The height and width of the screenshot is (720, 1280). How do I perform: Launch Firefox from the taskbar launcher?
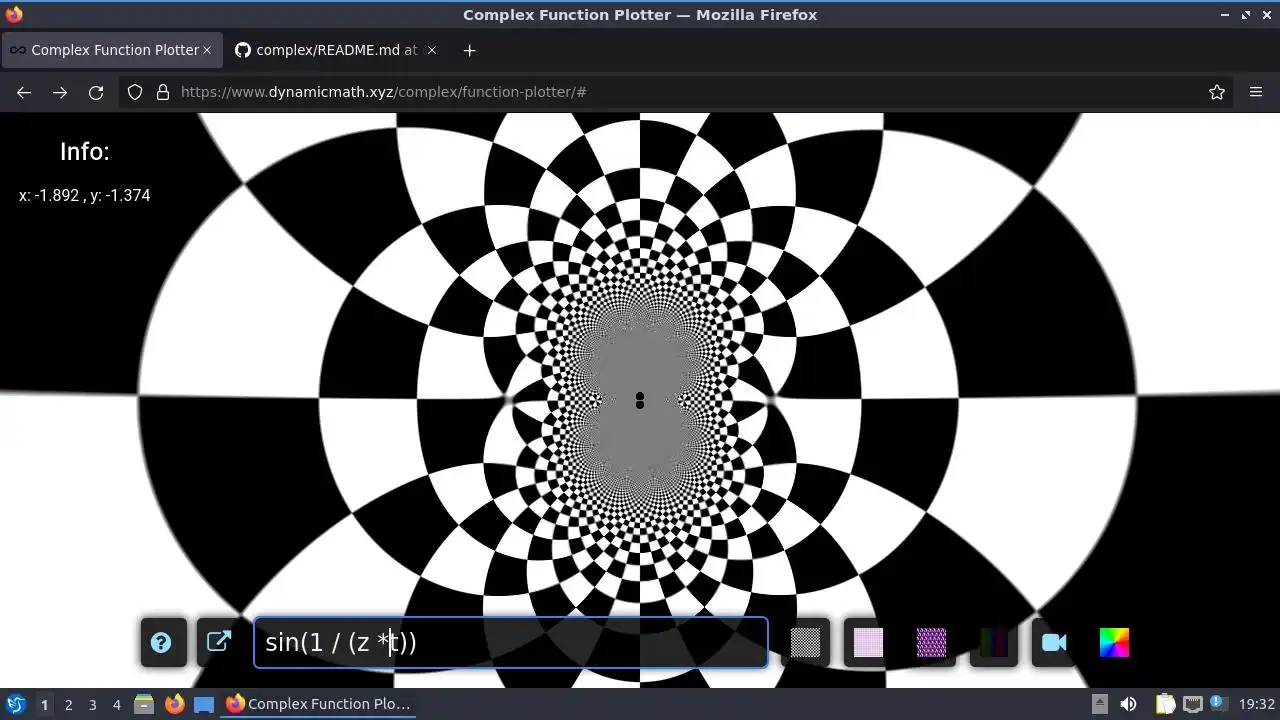pos(174,704)
